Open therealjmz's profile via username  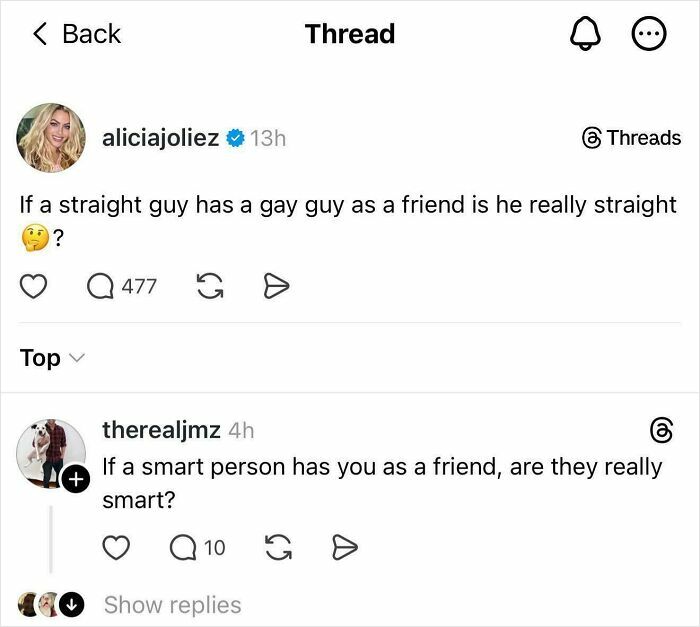[x=162, y=430]
